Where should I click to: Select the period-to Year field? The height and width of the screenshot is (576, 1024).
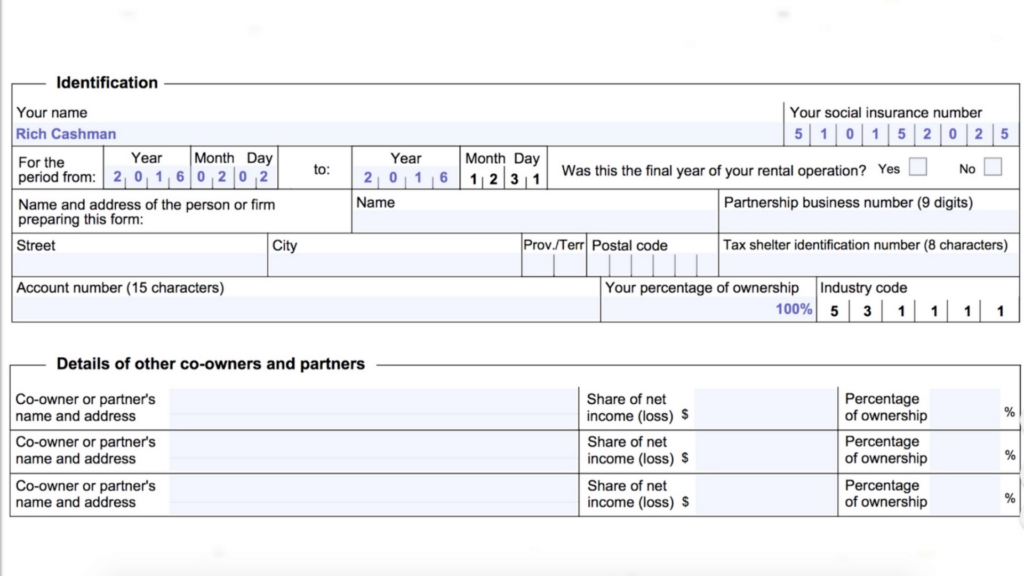pyautogui.click(x=405, y=178)
